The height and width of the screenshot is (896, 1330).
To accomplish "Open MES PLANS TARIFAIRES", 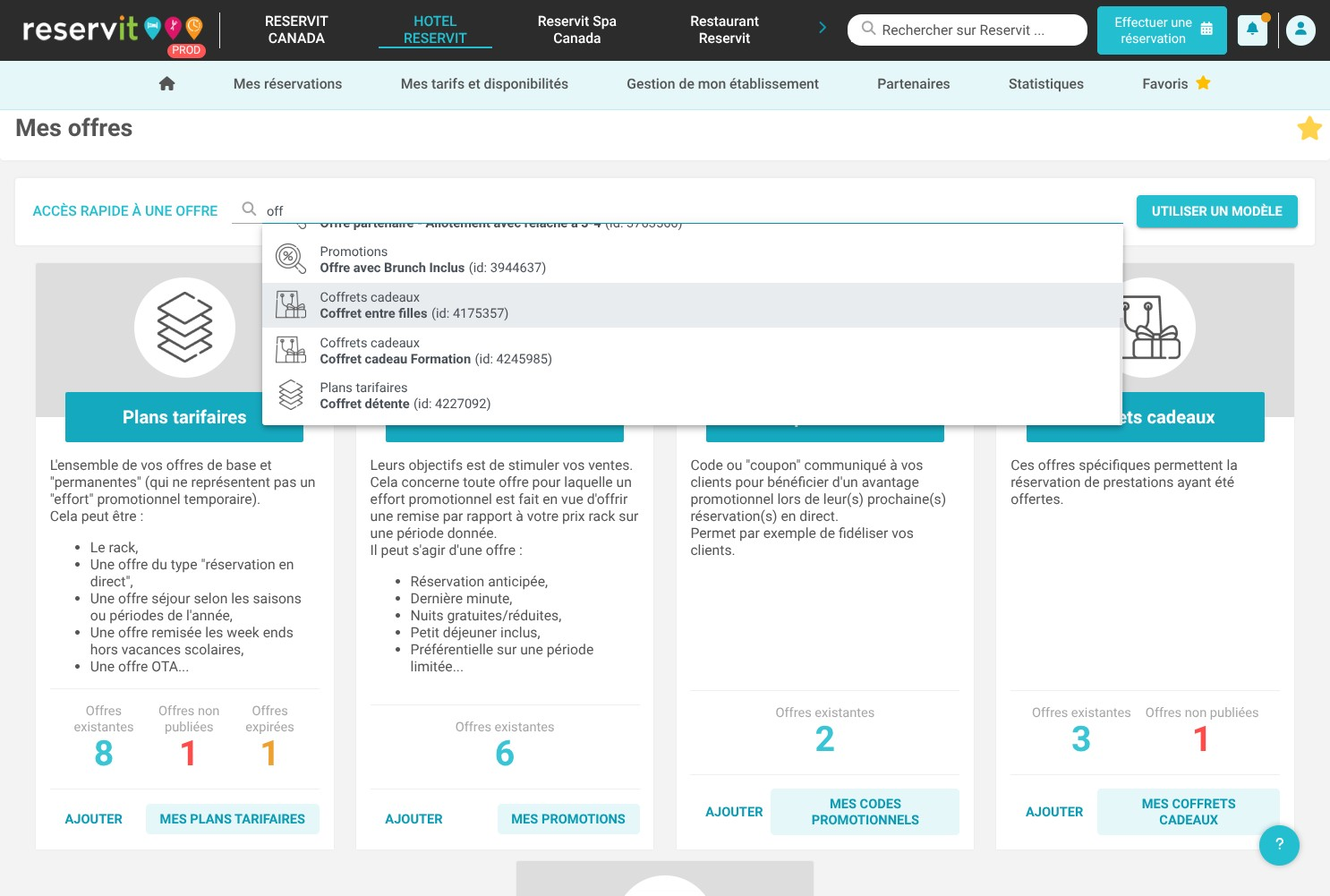I will 233,819.
